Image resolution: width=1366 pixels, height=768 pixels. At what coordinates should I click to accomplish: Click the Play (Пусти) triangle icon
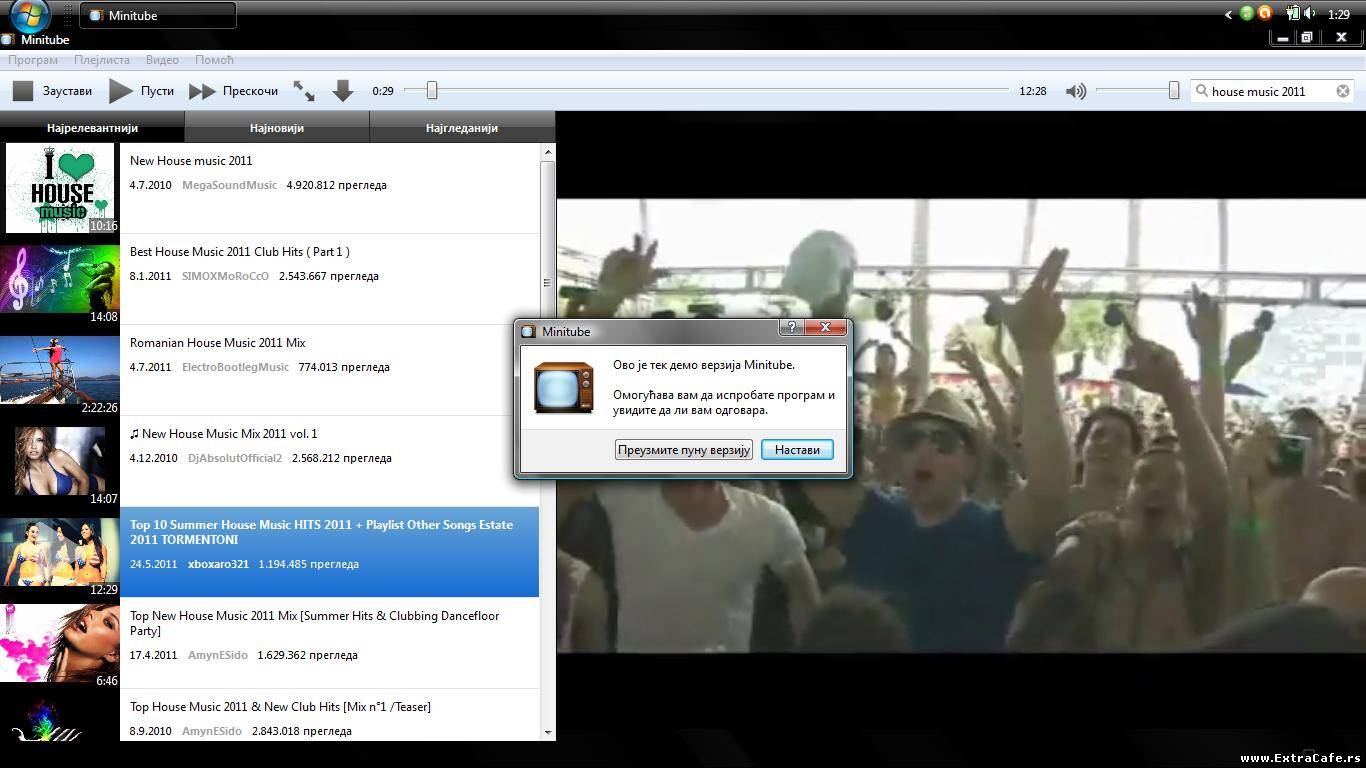tap(121, 91)
